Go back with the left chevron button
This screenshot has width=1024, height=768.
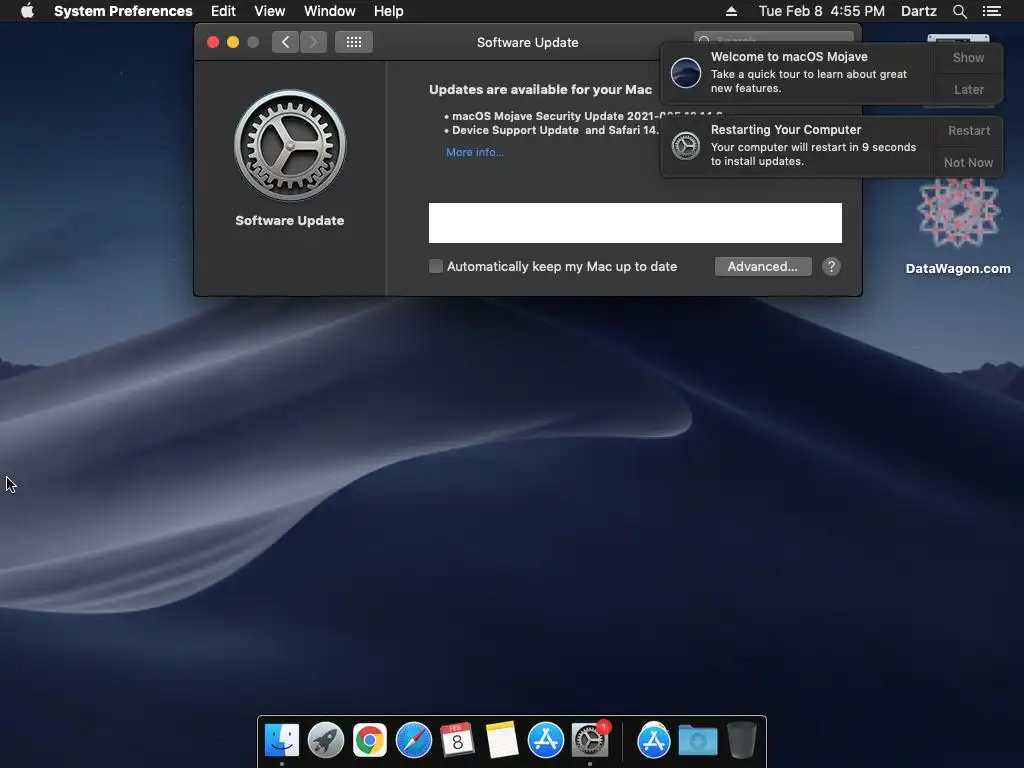pyautogui.click(x=285, y=42)
